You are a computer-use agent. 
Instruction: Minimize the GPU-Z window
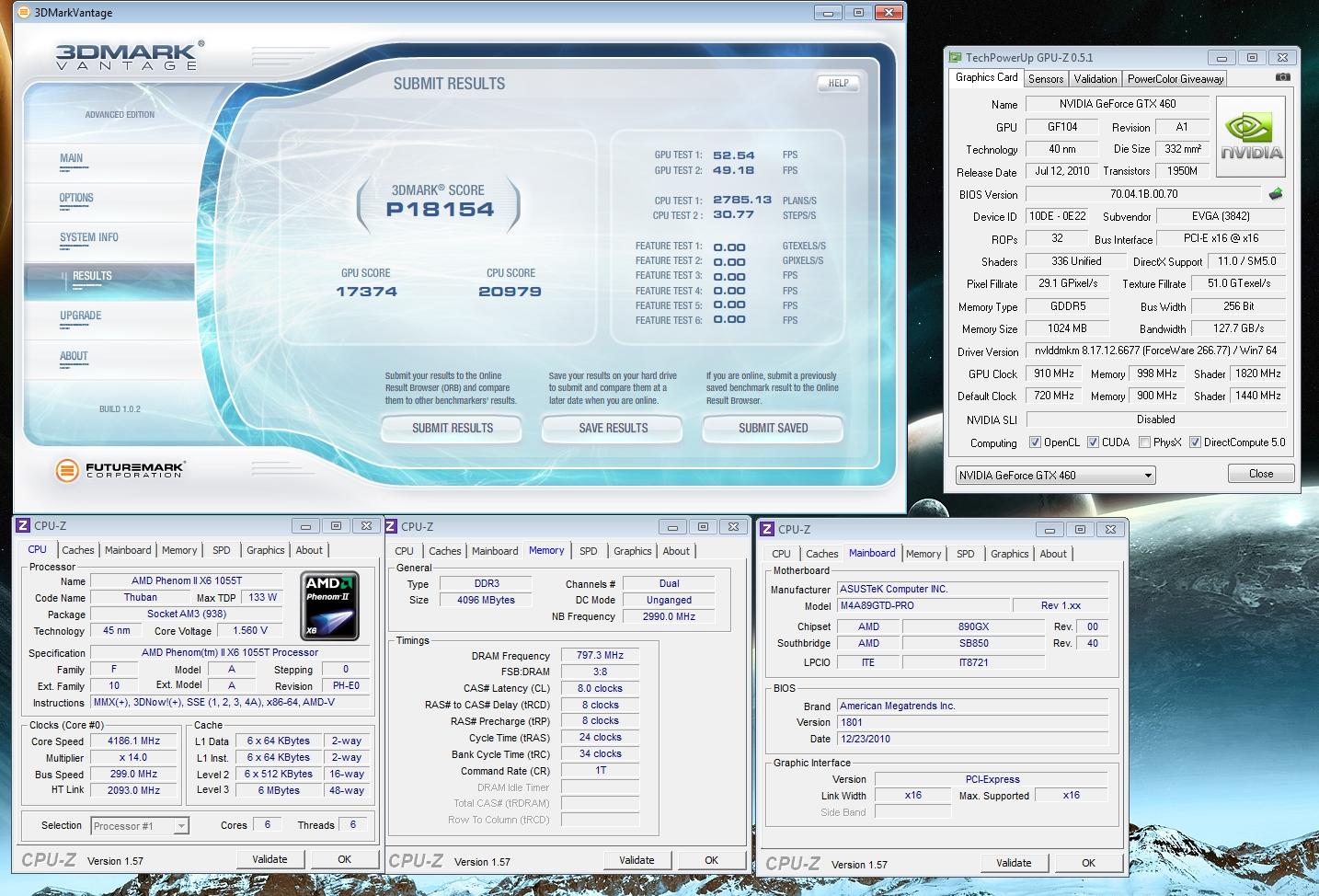pyautogui.click(x=1222, y=57)
